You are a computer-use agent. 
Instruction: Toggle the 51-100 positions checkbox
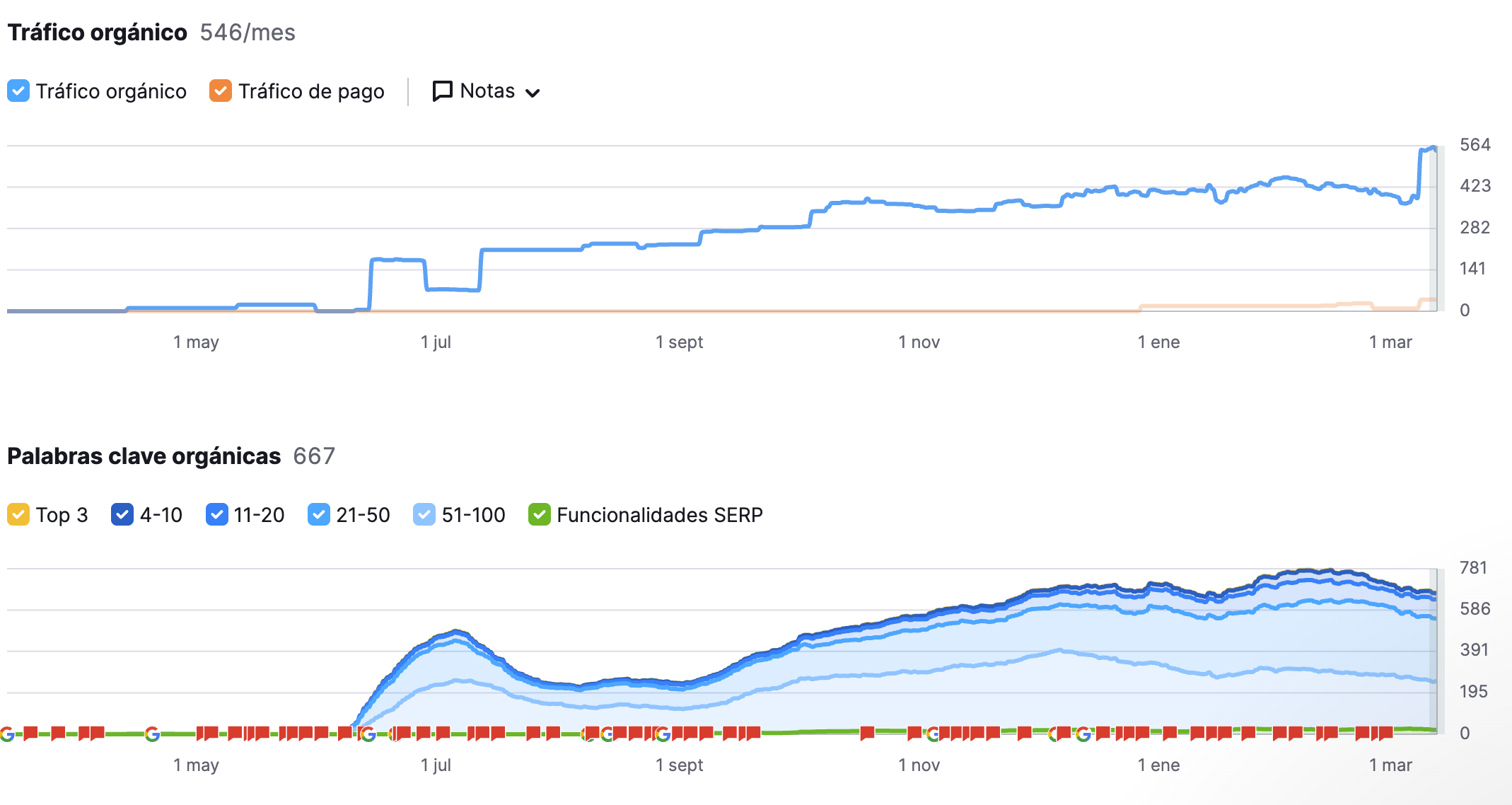coord(424,515)
